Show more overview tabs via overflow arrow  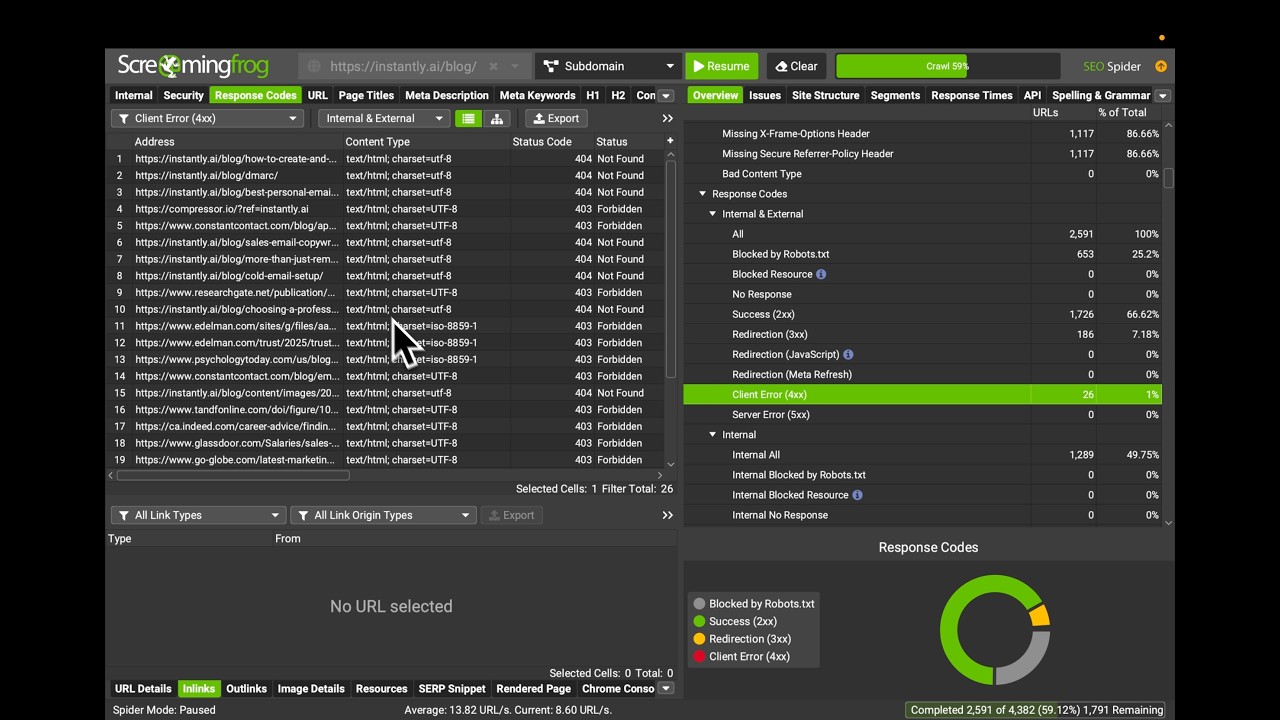[1162, 96]
